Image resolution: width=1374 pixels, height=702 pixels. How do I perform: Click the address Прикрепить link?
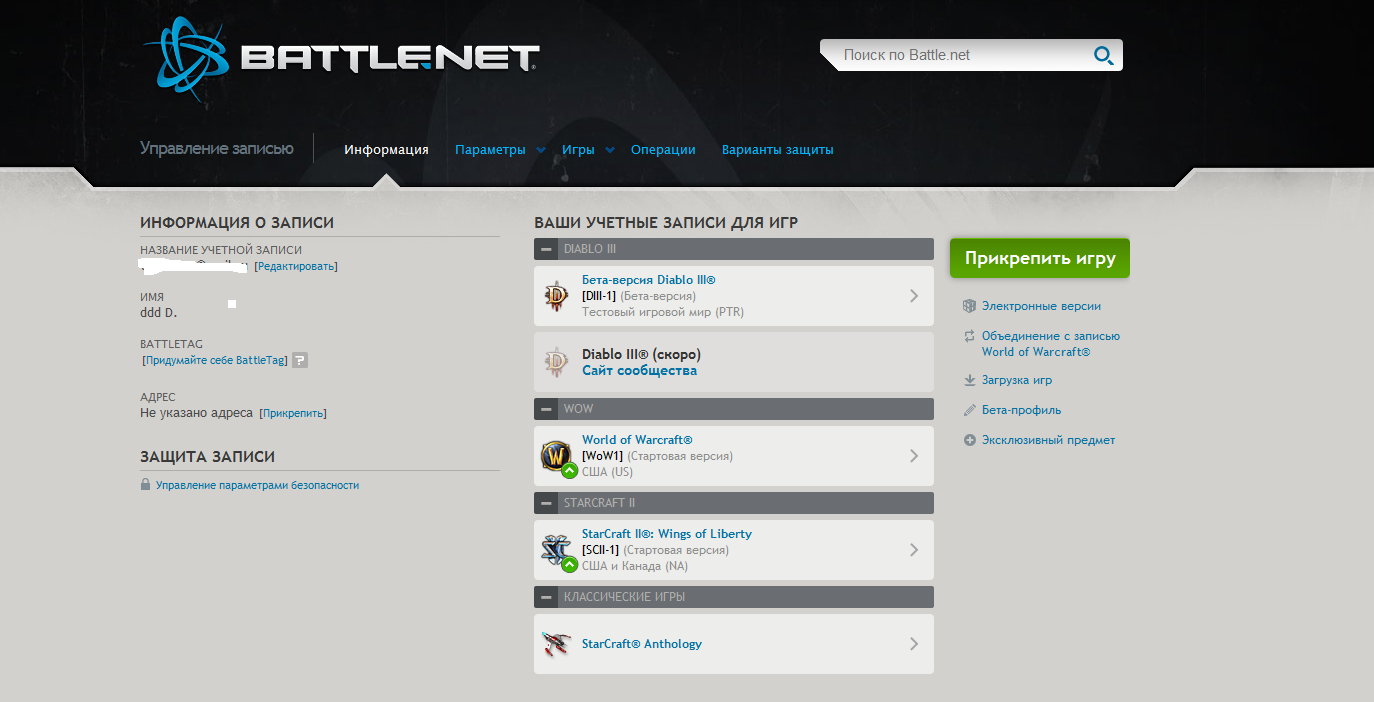(293, 413)
